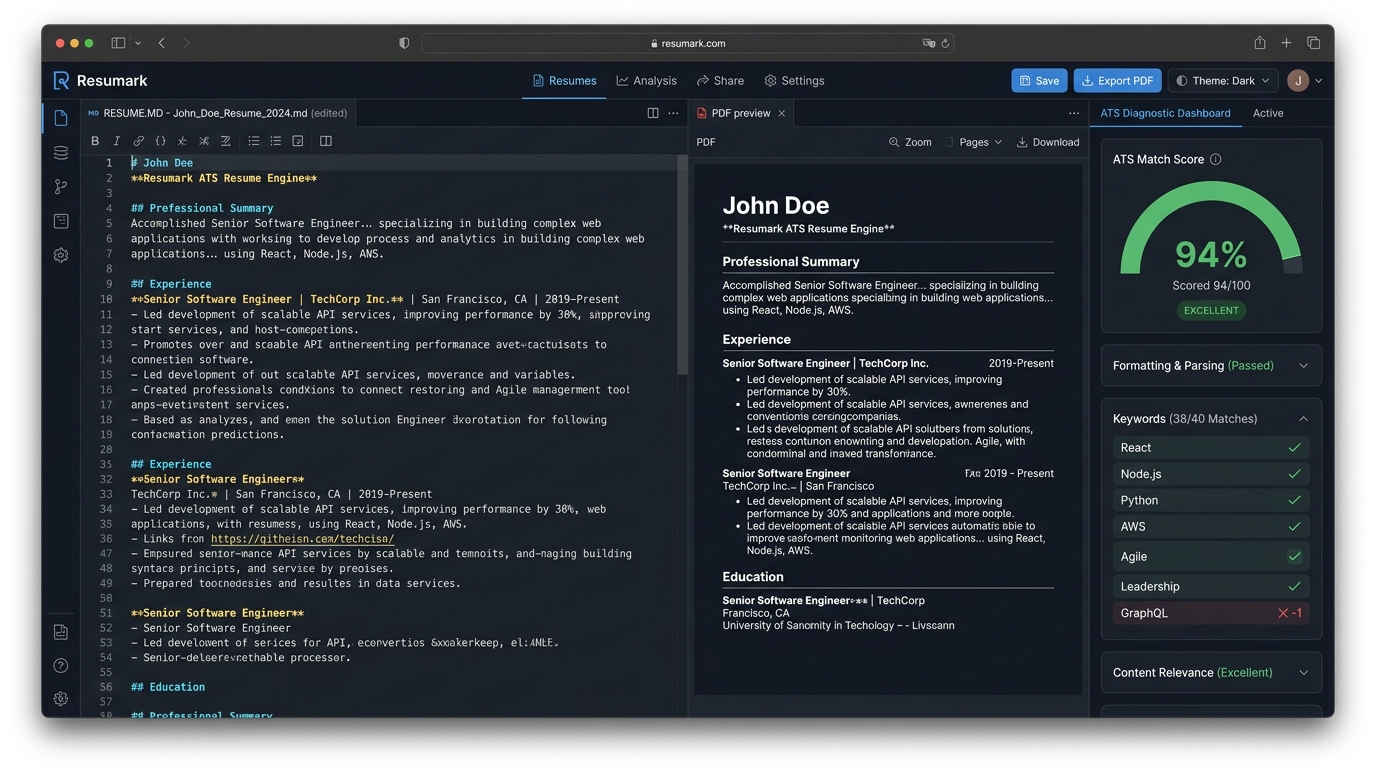This screenshot has width=1376, height=768.
Task: Toggle the split view icon in formatting toolbar
Action: coord(326,141)
